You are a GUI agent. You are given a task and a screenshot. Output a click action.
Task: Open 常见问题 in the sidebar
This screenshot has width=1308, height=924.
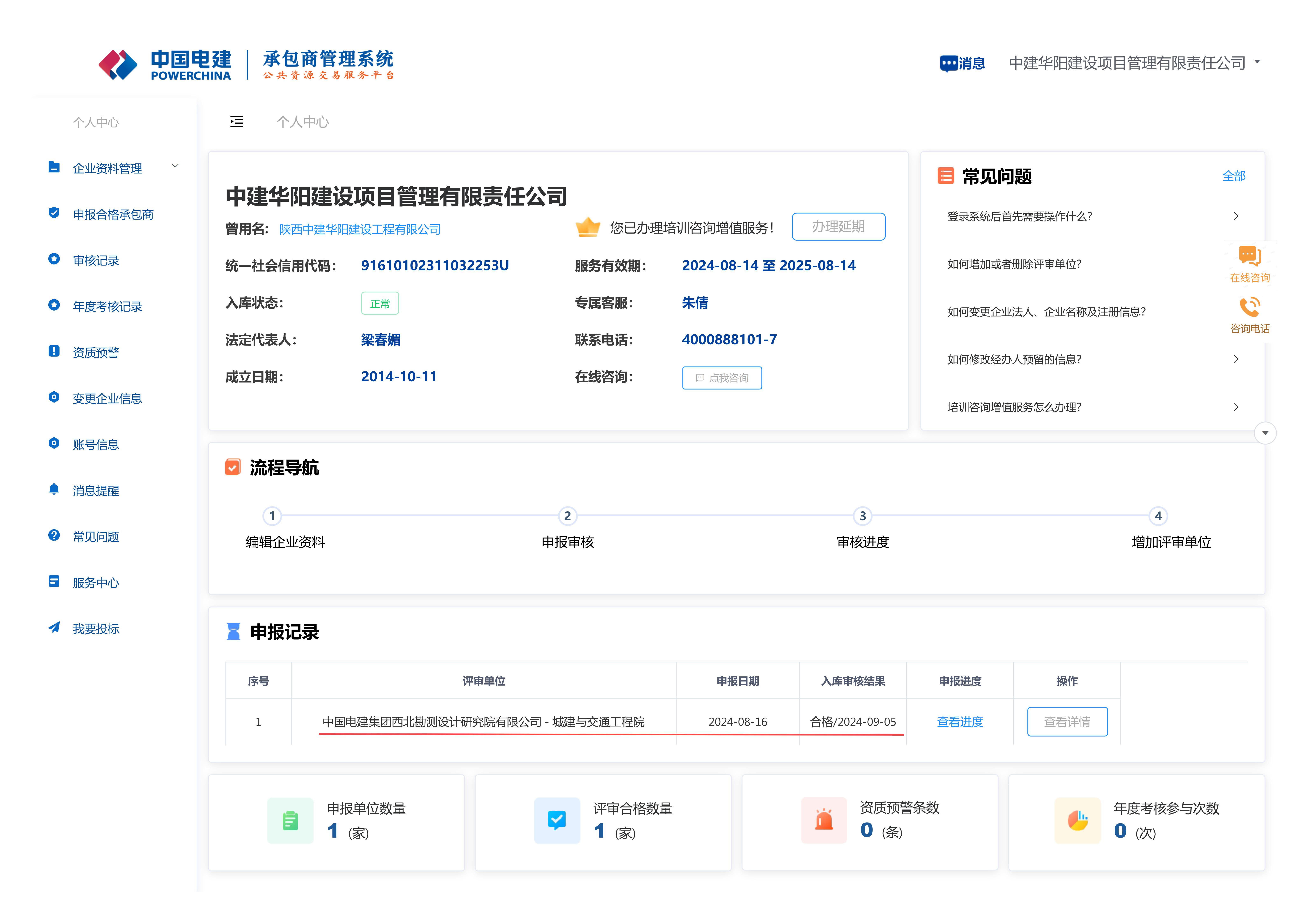click(x=96, y=537)
